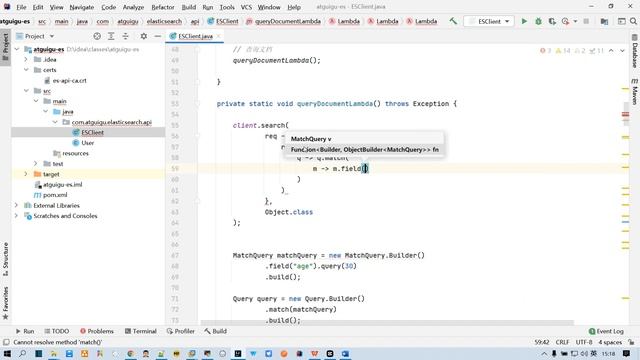Image resolution: width=640 pixels, height=360 pixels.
Task: Open the TODO tool window
Action: tap(57, 331)
